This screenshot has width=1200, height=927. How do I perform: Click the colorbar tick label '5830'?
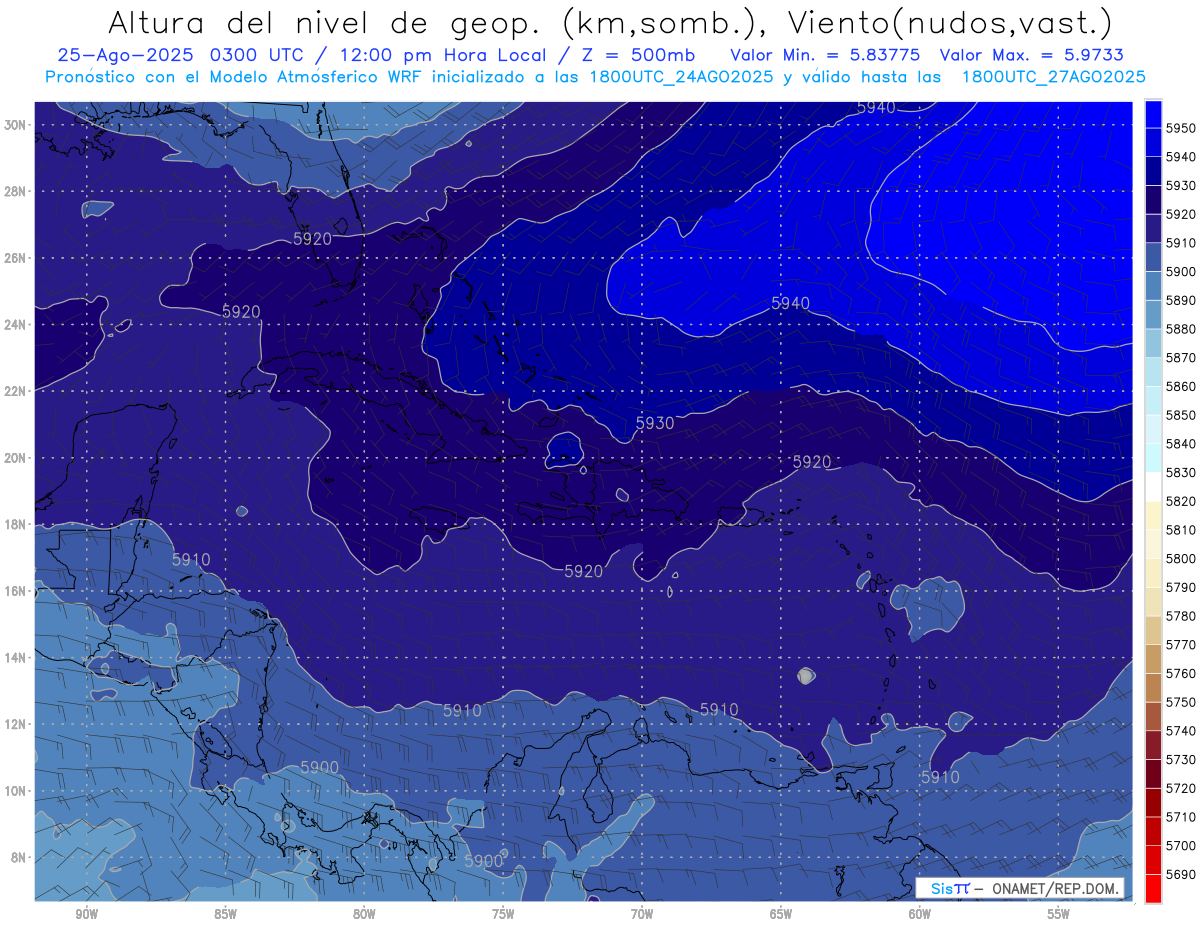(x=1182, y=472)
